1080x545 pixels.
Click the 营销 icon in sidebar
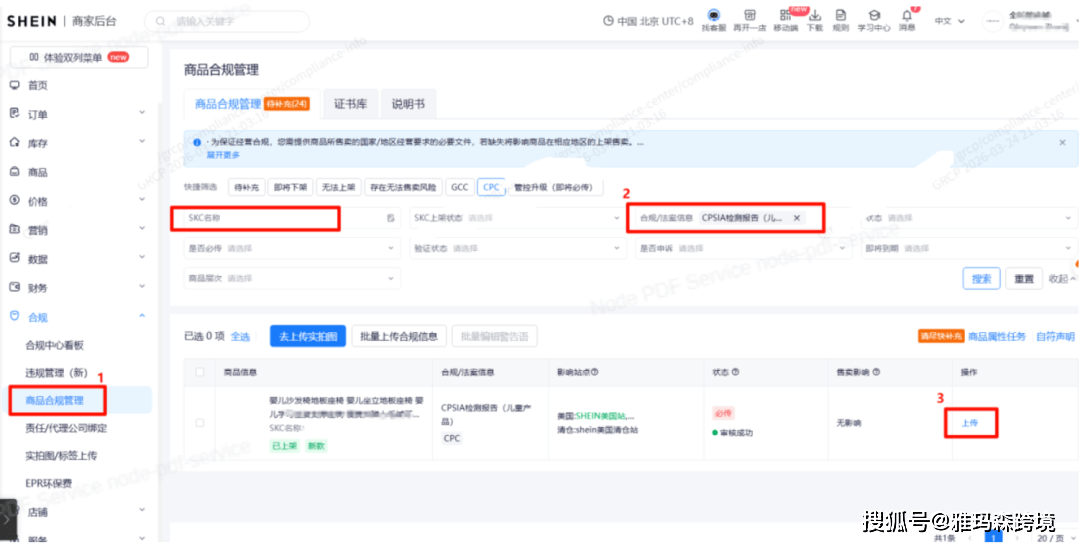pyautogui.click(x=14, y=229)
